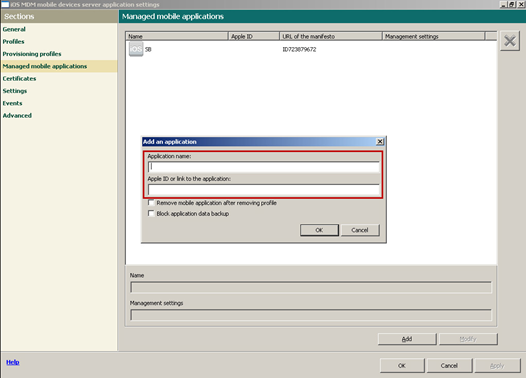Confirm the settings window with bottom OK button
Image resolution: width=526 pixels, height=378 pixels.
402,366
